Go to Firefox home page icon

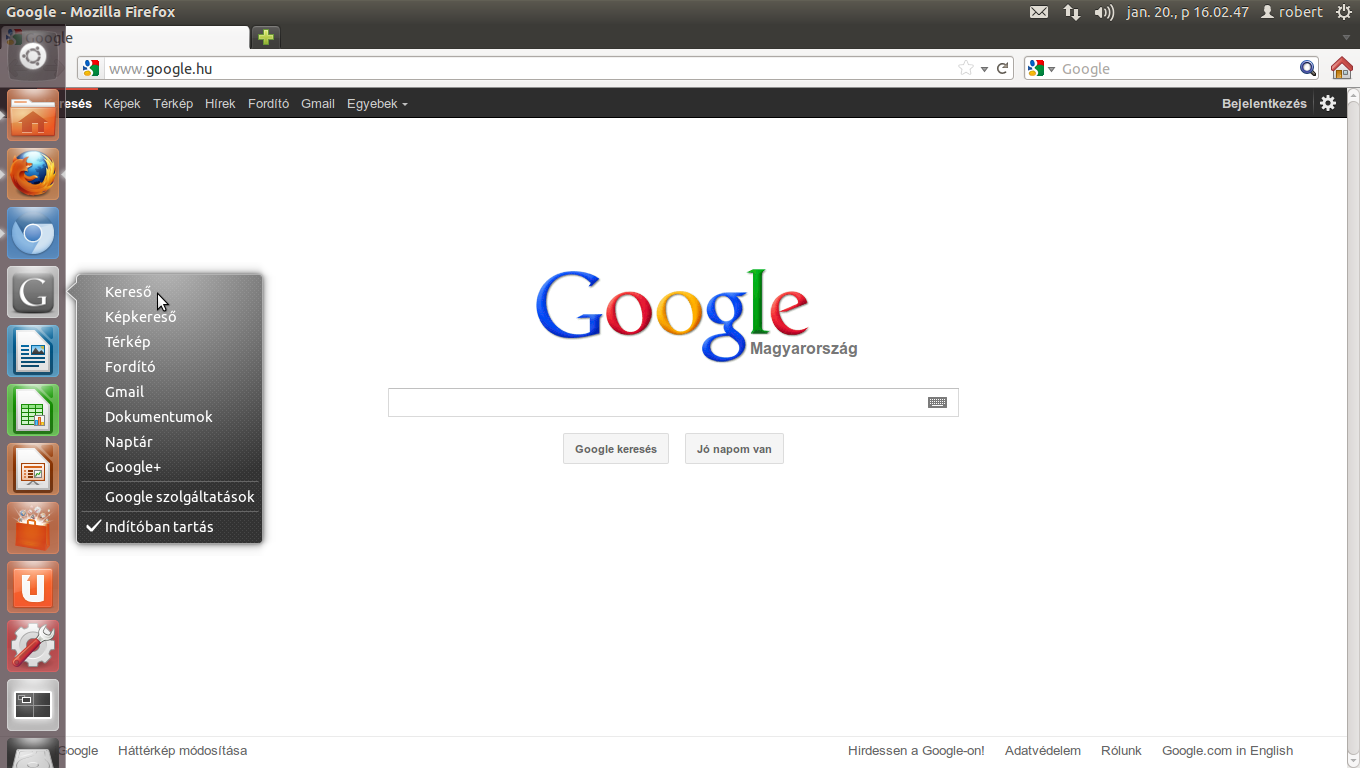[x=1342, y=69]
